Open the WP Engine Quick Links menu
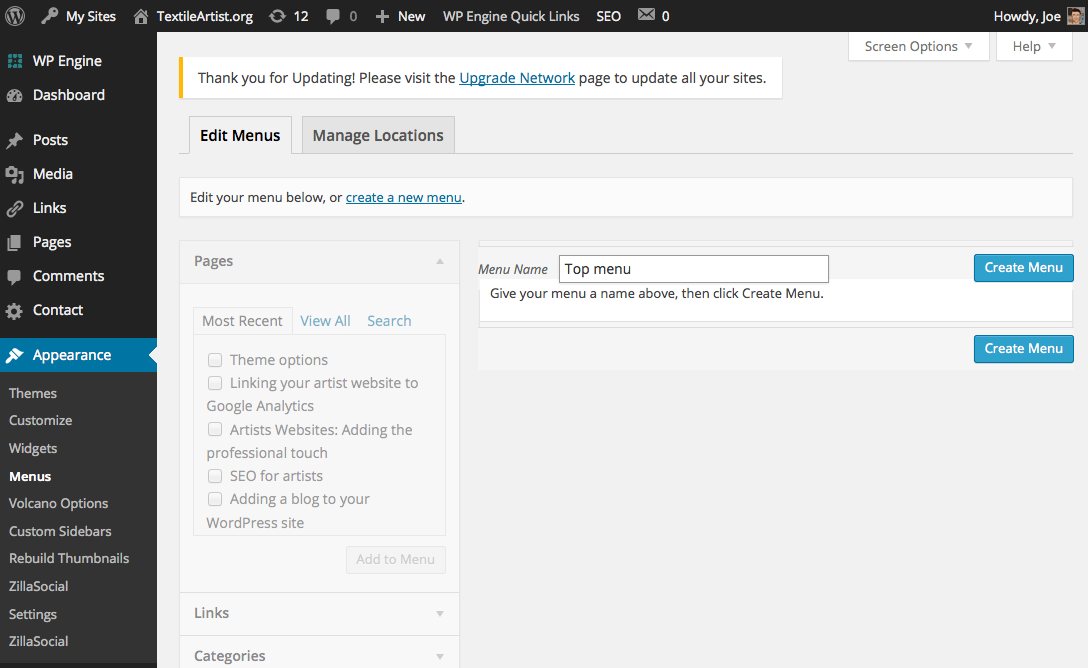Screen dimensions: 1088x668 tap(511, 16)
